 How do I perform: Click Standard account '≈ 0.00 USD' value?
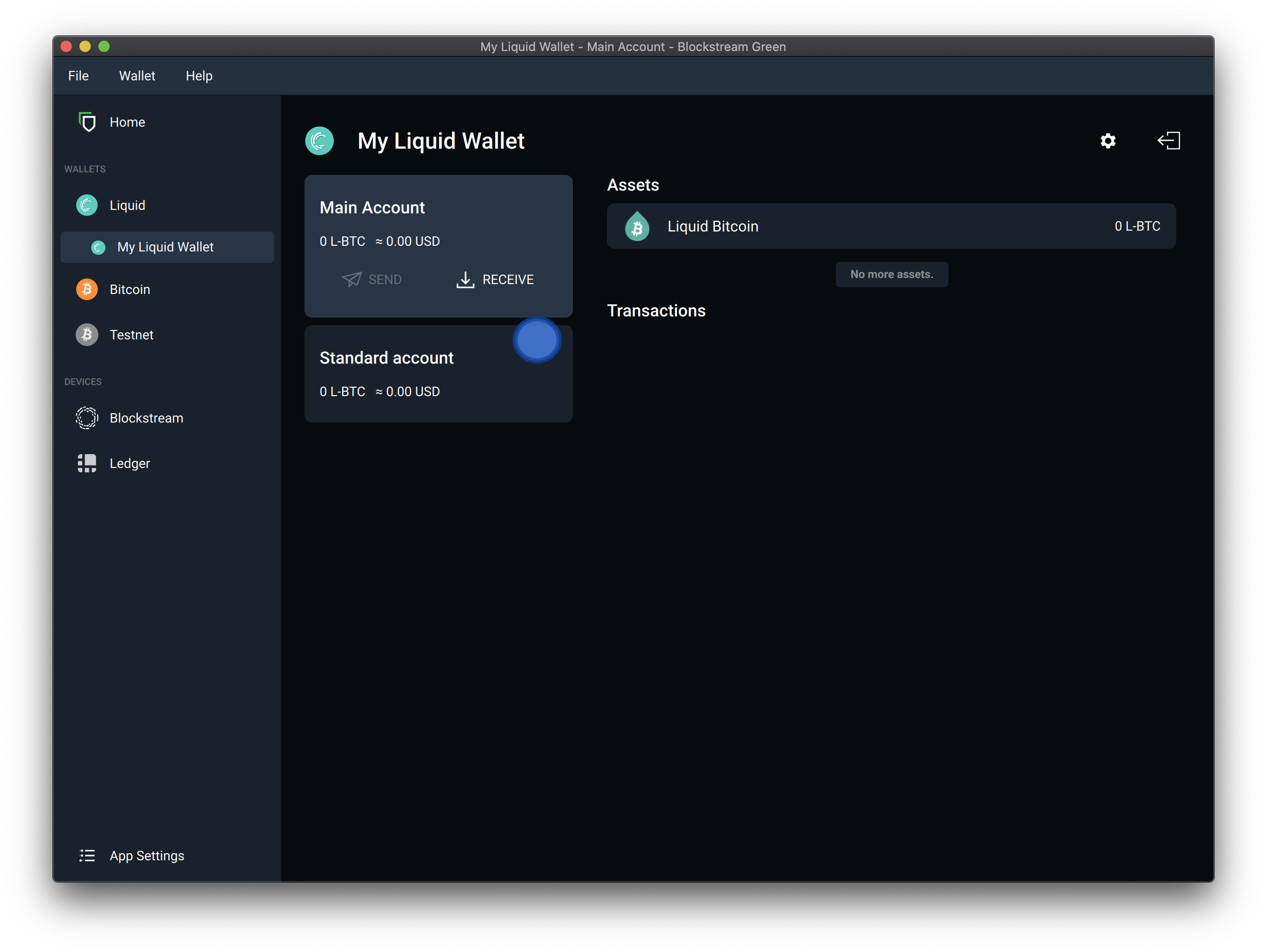pos(408,392)
